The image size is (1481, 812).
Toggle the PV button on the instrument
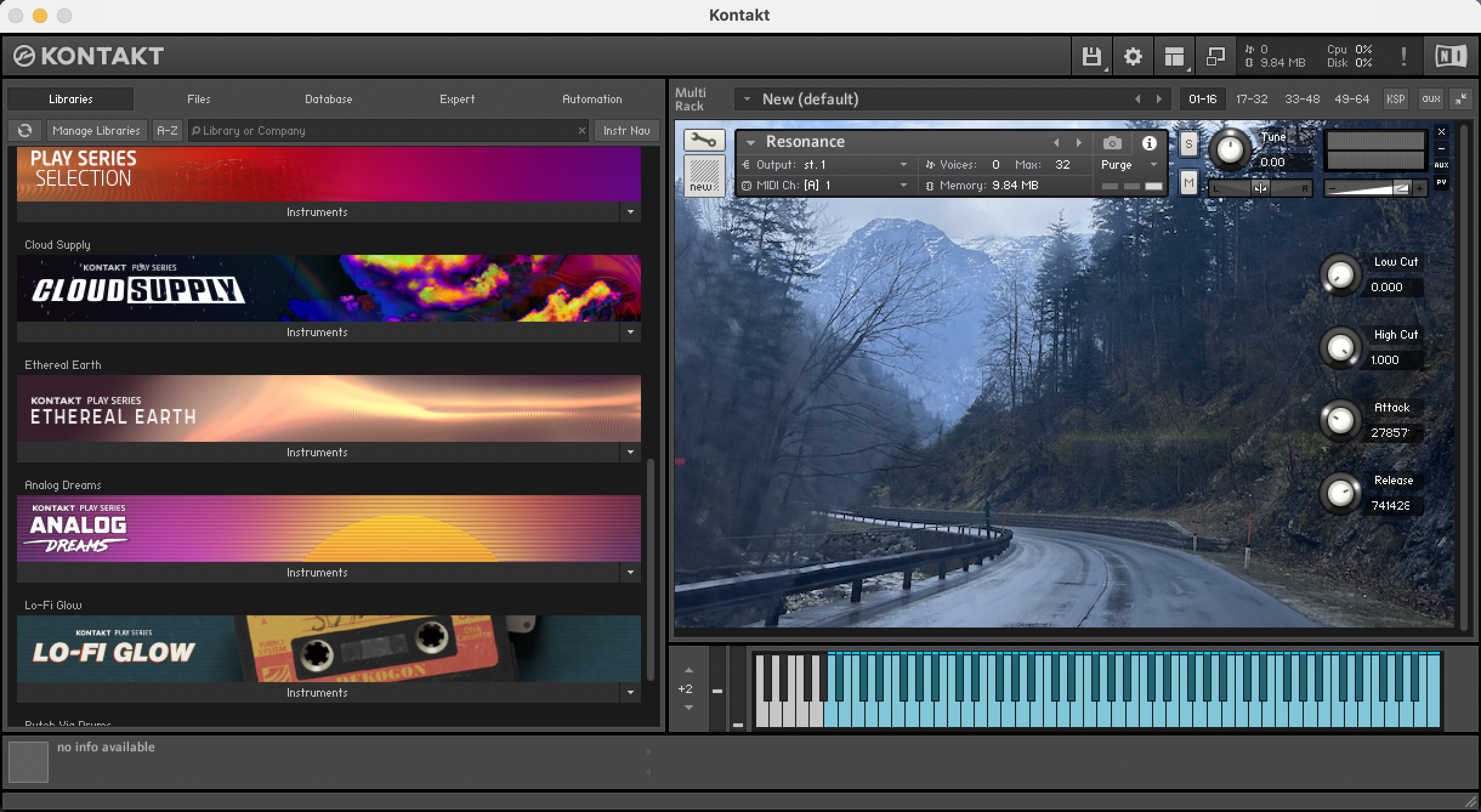1442,183
